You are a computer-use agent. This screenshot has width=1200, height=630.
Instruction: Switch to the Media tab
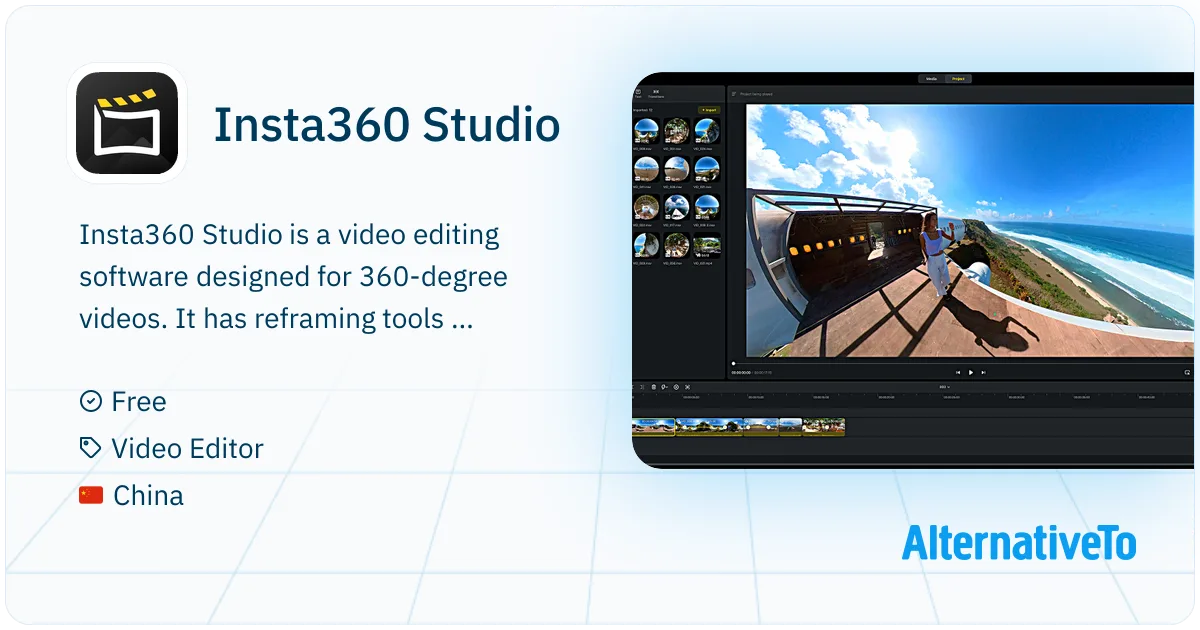(x=931, y=78)
